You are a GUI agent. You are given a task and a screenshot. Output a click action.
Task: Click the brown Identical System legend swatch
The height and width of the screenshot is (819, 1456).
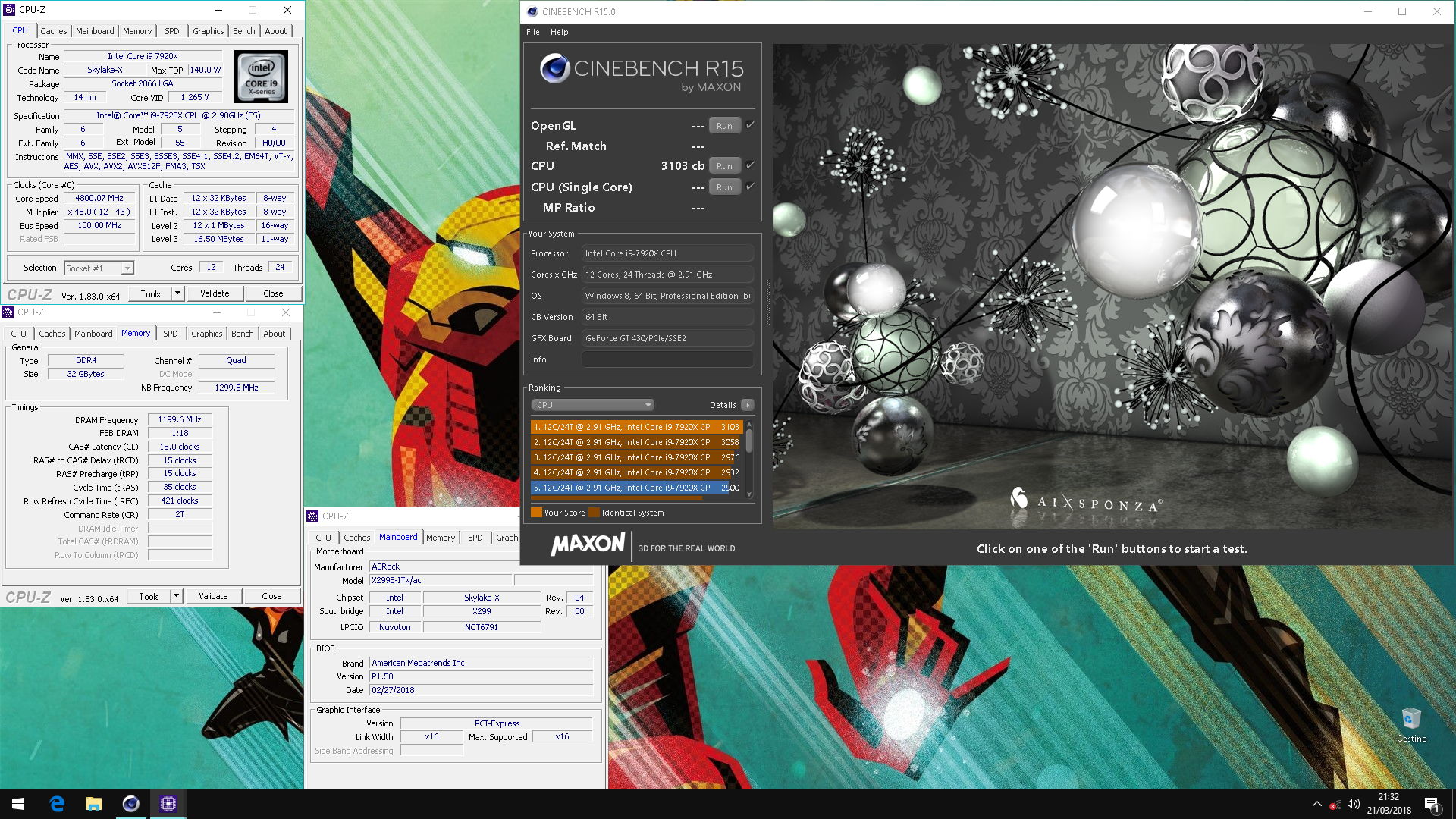594,513
